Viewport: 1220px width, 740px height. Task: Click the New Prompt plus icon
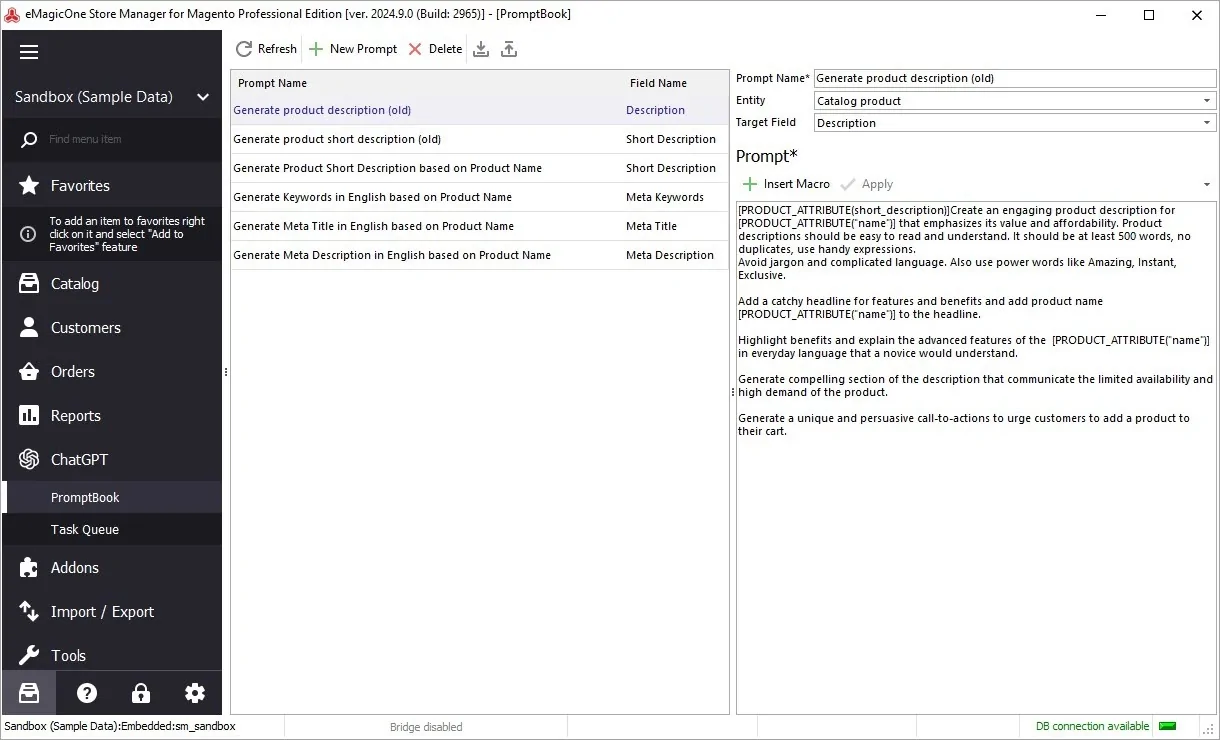point(316,49)
